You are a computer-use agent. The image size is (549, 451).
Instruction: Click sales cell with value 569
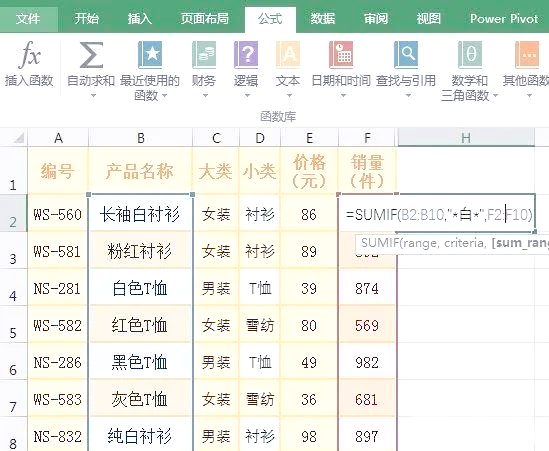point(367,325)
